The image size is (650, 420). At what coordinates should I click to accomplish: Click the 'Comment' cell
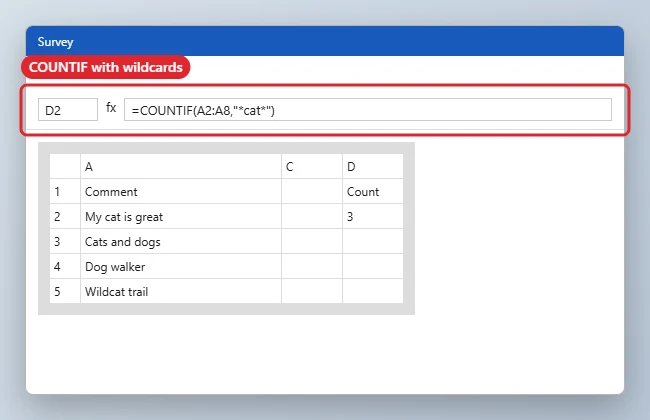click(x=181, y=192)
